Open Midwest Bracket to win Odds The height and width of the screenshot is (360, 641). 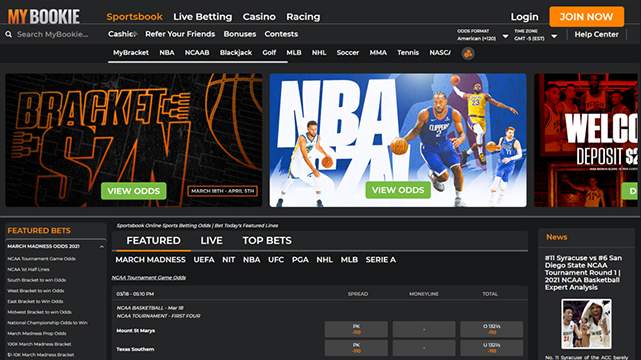(x=39, y=312)
